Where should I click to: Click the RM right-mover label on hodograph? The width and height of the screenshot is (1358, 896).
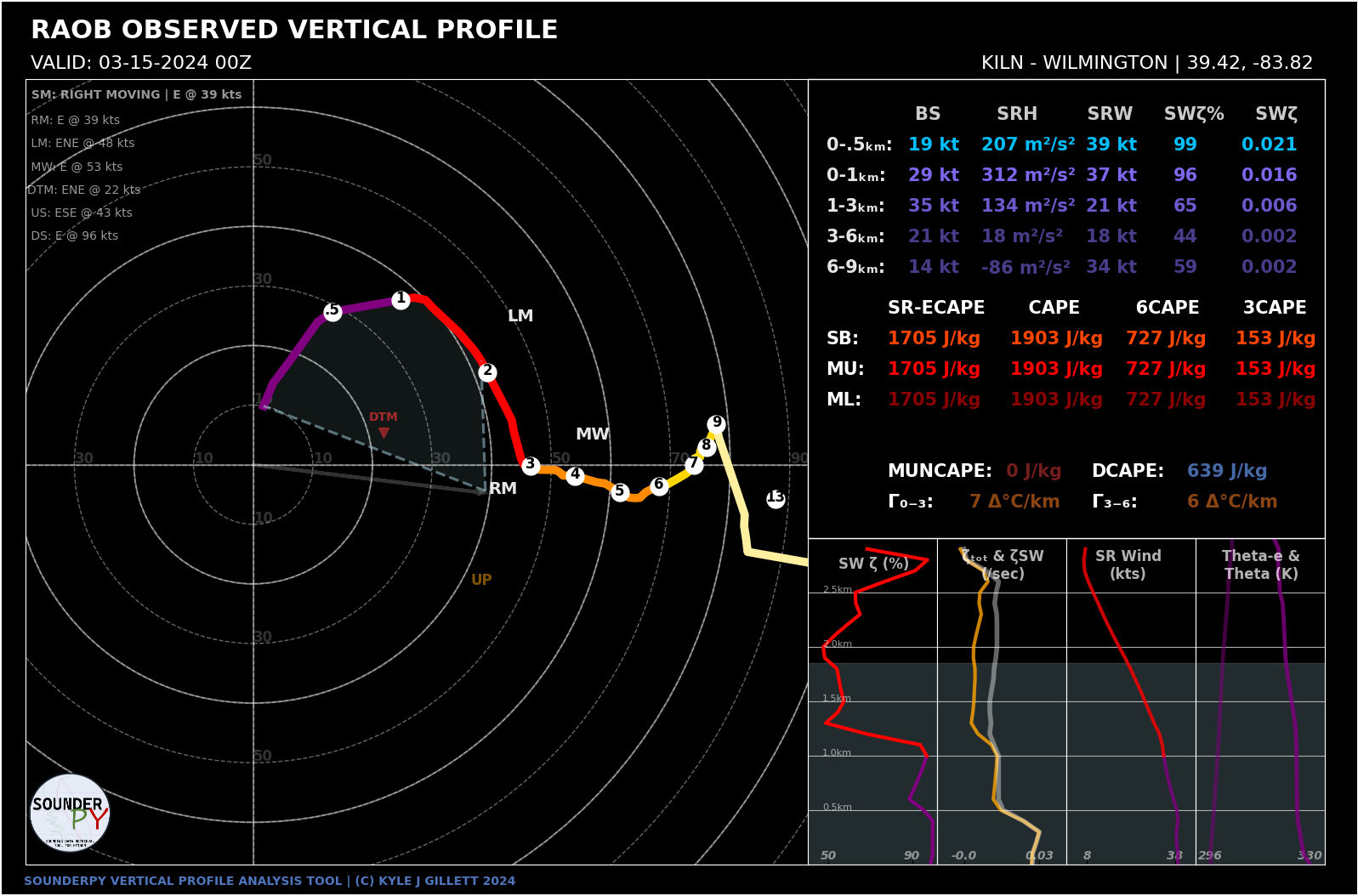(x=503, y=488)
